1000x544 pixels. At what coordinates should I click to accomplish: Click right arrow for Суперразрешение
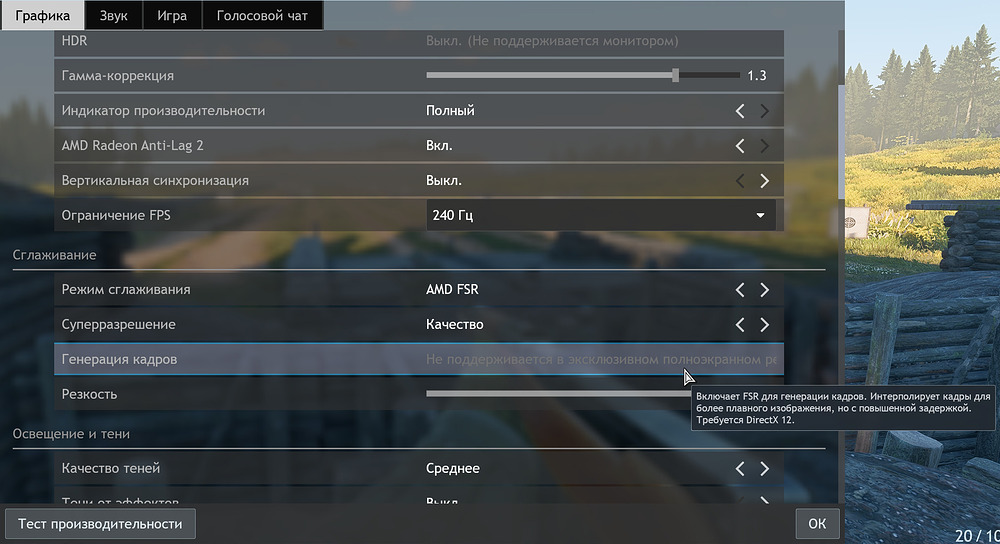pyautogui.click(x=764, y=325)
